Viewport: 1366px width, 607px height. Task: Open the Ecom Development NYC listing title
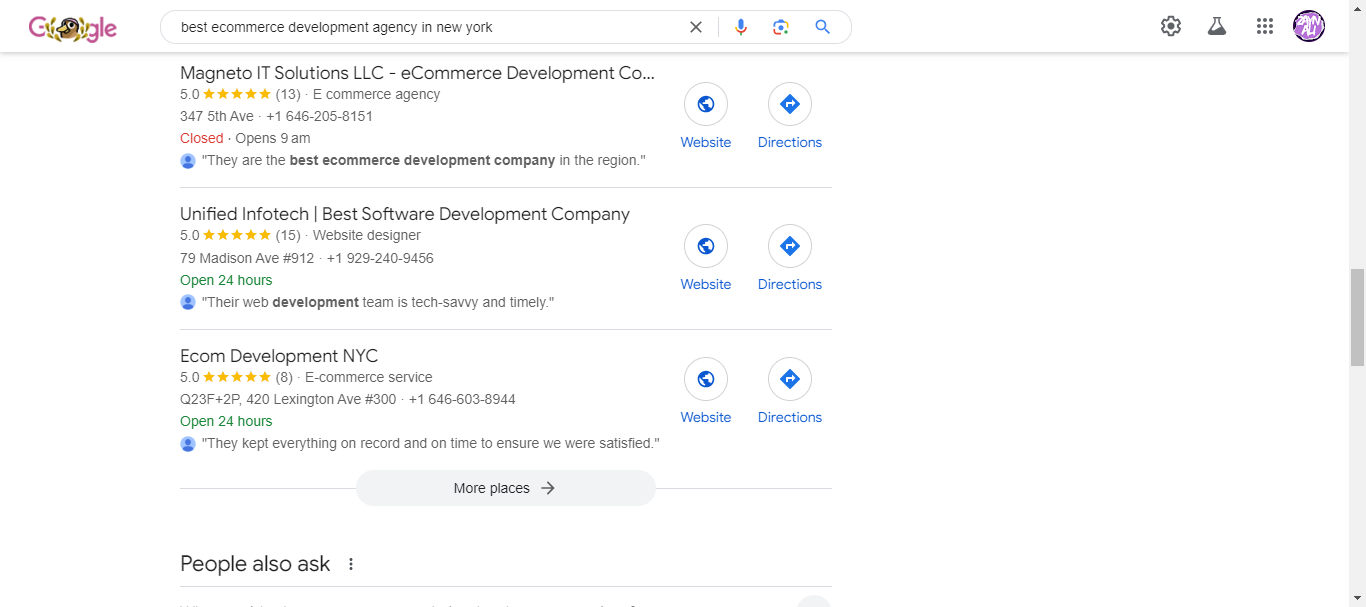pyautogui.click(x=279, y=356)
